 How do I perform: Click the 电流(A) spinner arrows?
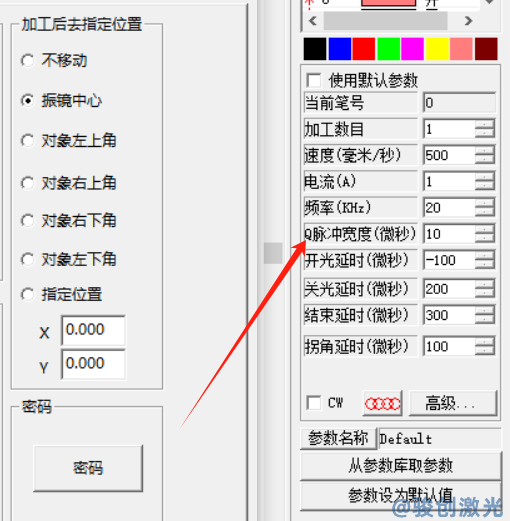485,181
